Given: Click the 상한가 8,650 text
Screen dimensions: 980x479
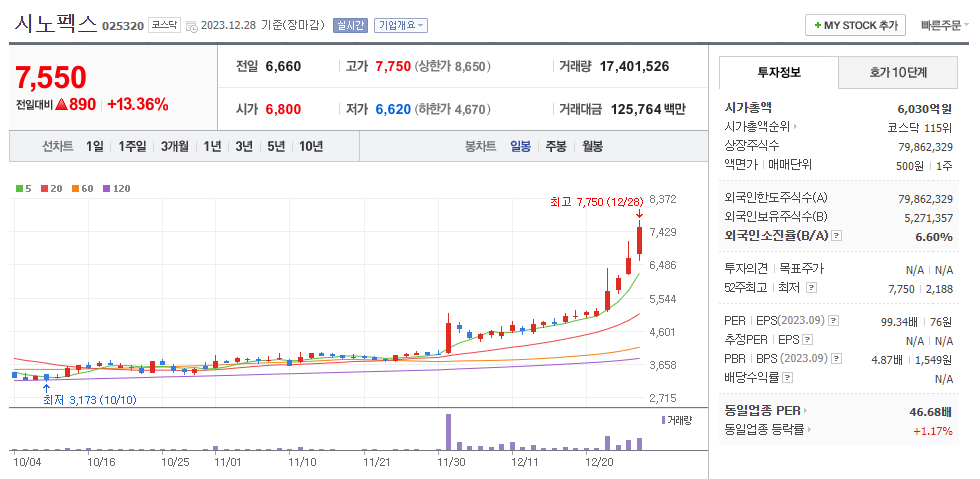Looking at the screenshot, I should click(452, 66).
